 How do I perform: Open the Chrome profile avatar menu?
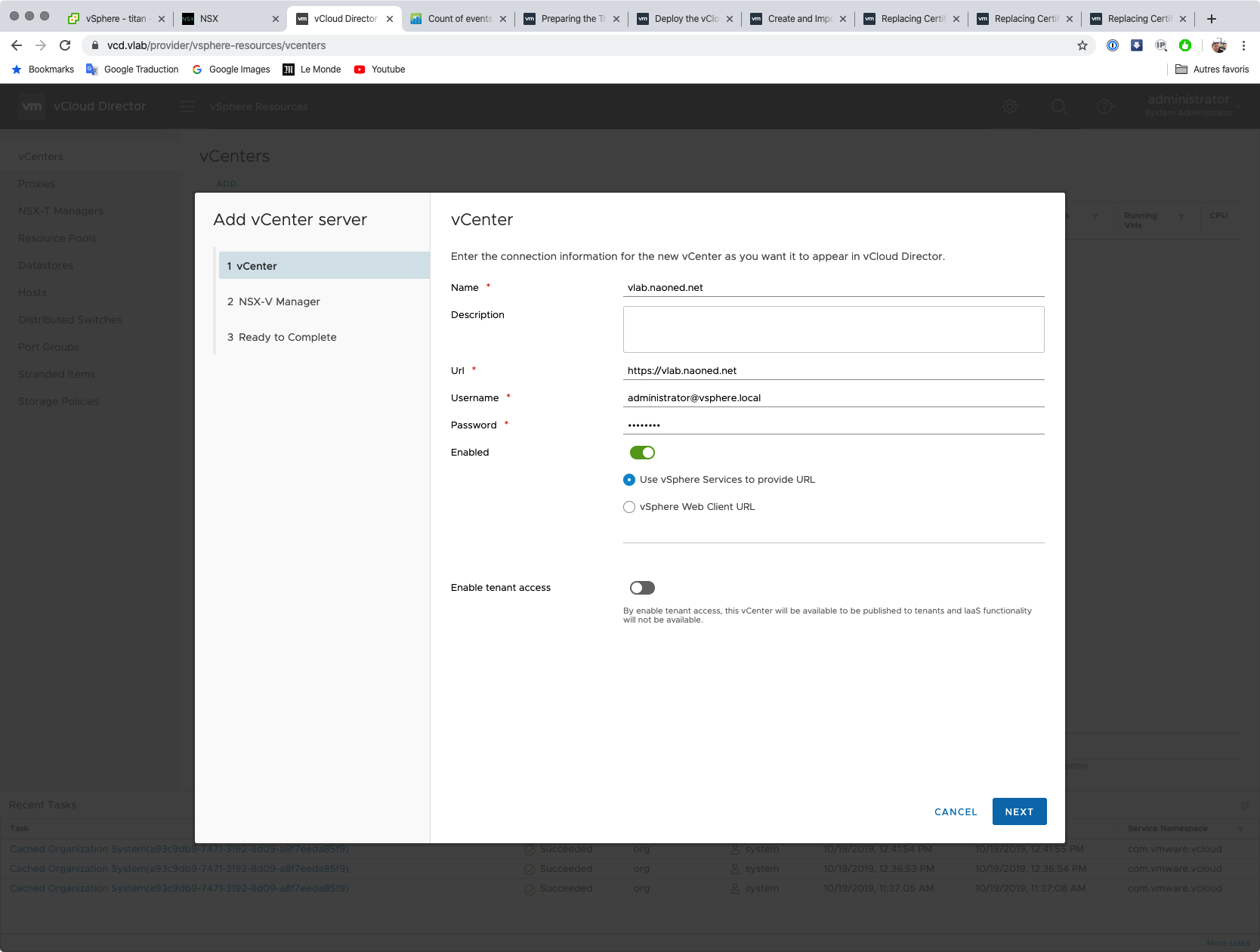[x=1218, y=45]
